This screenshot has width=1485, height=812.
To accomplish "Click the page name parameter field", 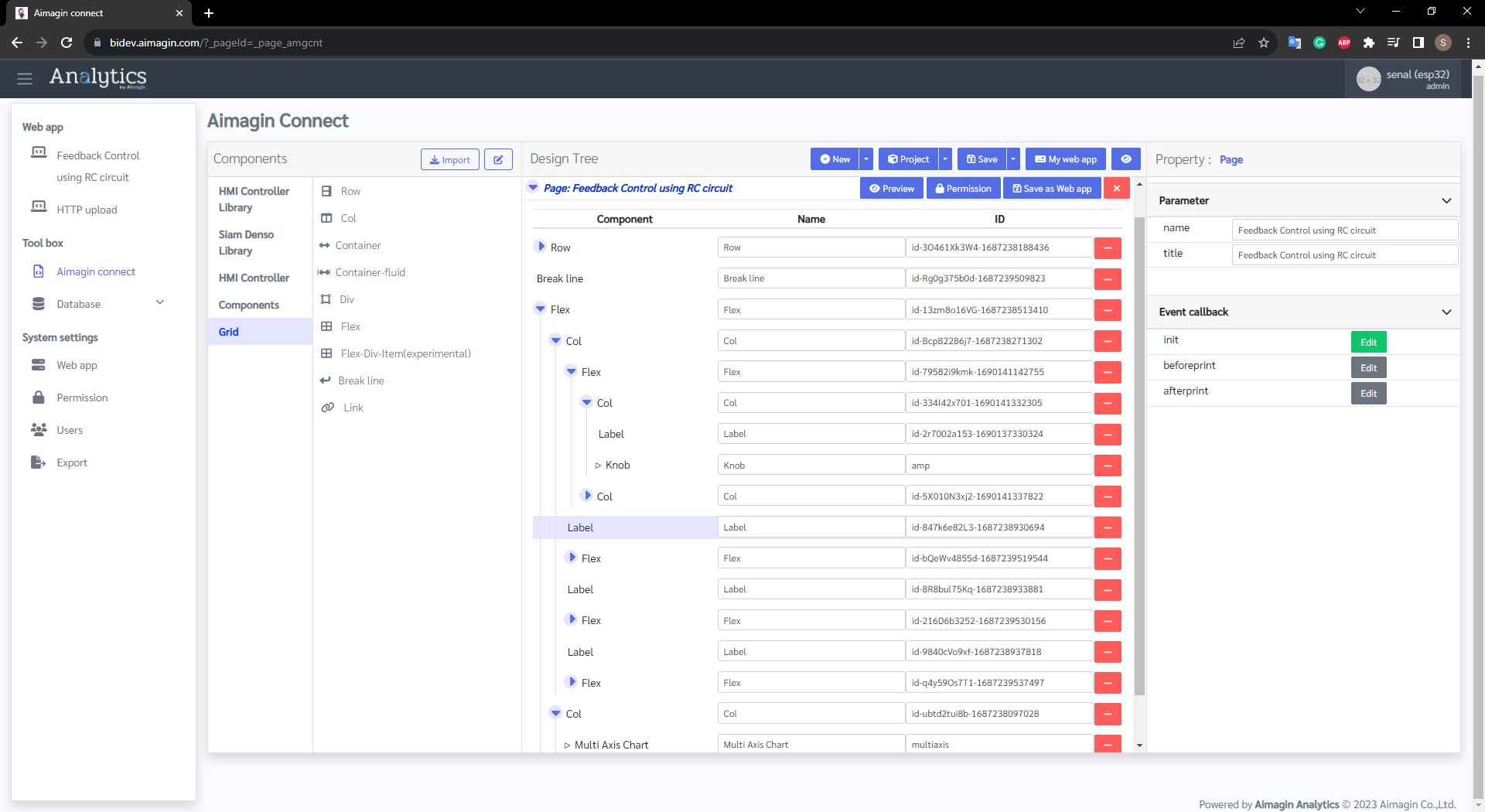I will pos(1344,230).
